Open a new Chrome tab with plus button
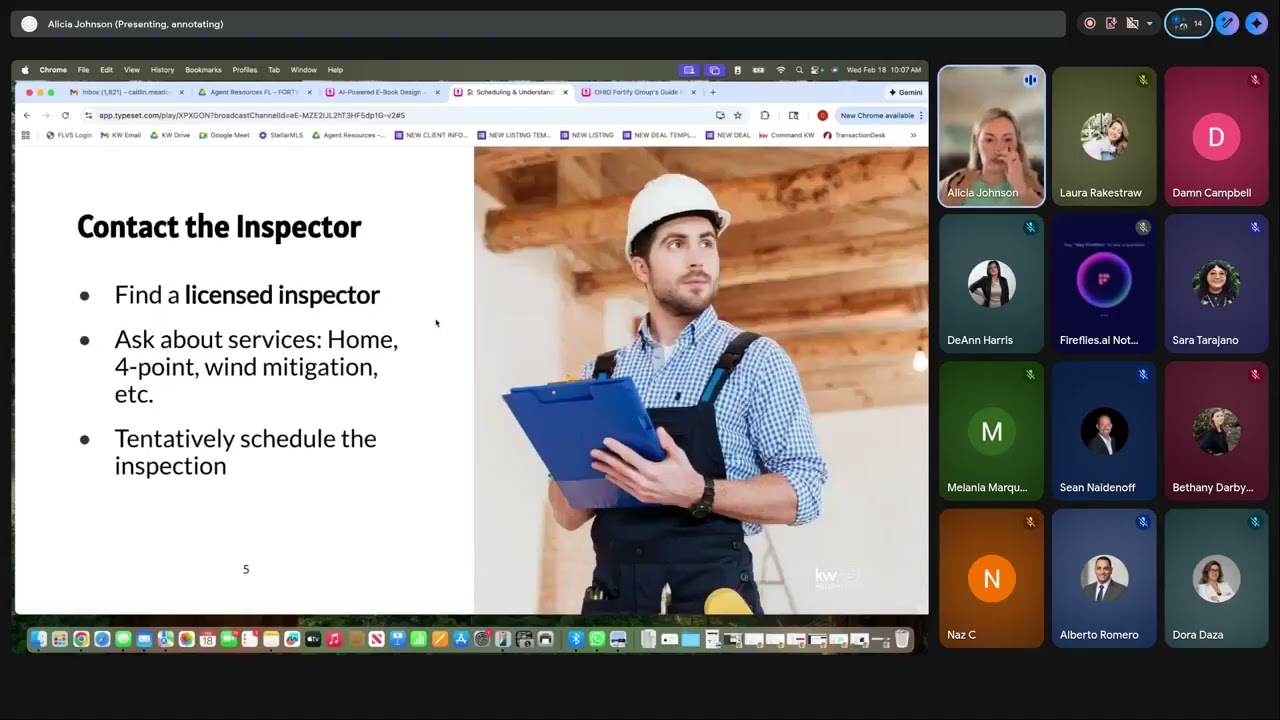This screenshot has width=1280, height=720. point(713,92)
